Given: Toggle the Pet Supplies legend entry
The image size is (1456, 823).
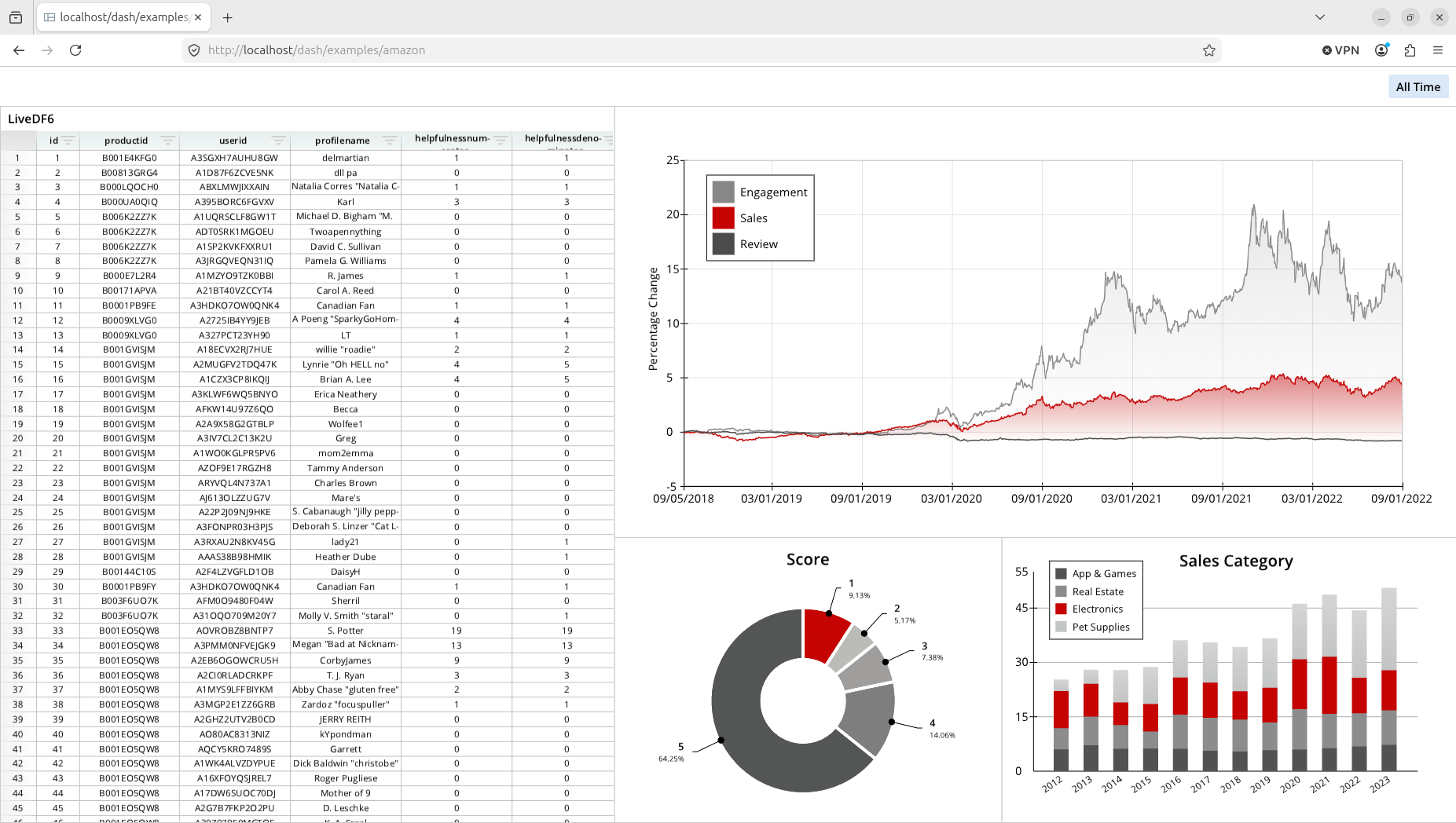Looking at the screenshot, I should coord(1093,627).
